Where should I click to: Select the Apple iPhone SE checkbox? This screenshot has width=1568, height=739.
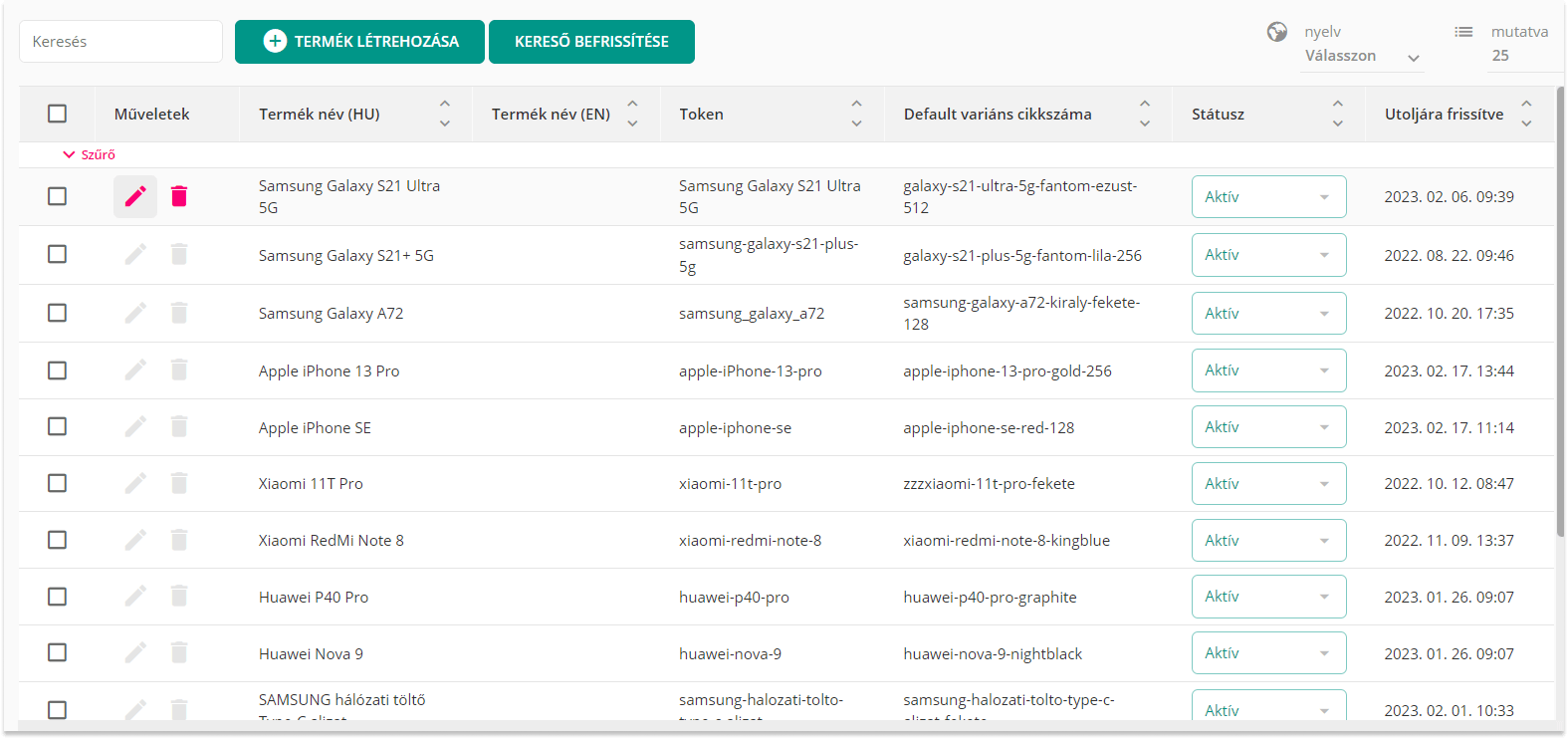[58, 427]
